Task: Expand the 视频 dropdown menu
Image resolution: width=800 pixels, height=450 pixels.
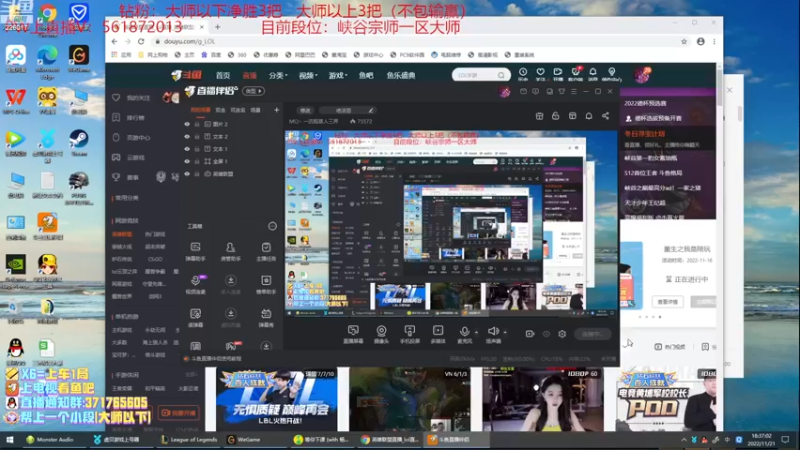Action: [308, 76]
